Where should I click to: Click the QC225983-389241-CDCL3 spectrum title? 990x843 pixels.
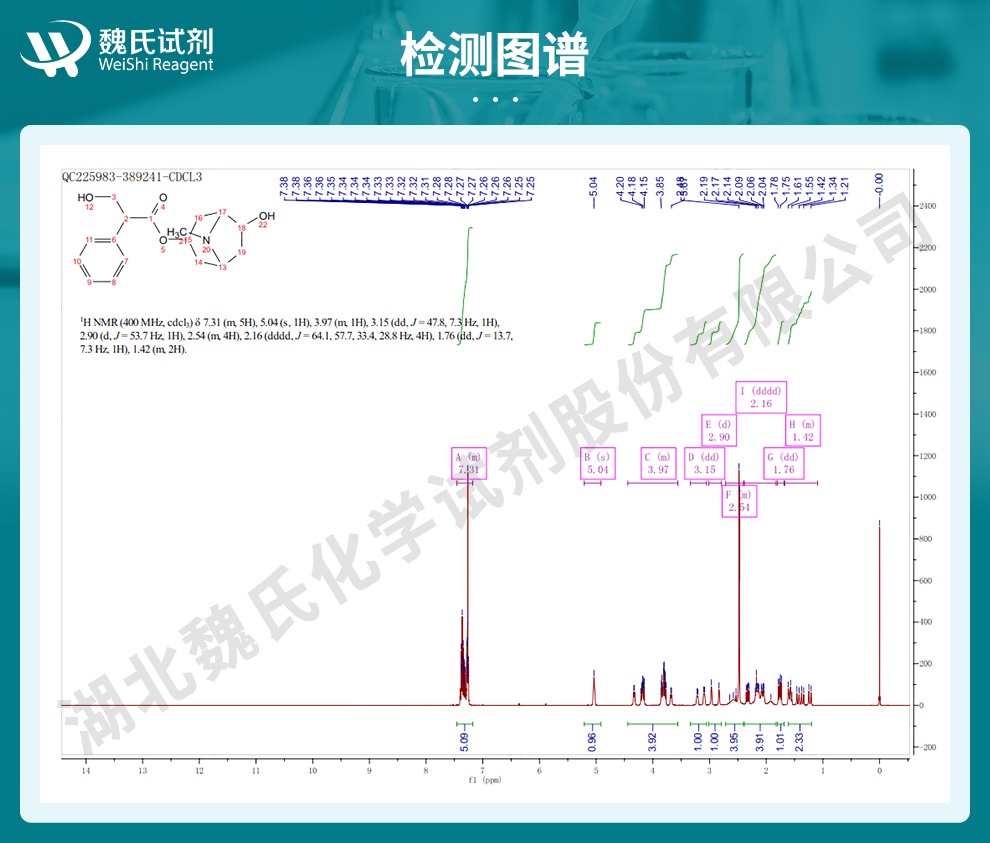pos(132,177)
